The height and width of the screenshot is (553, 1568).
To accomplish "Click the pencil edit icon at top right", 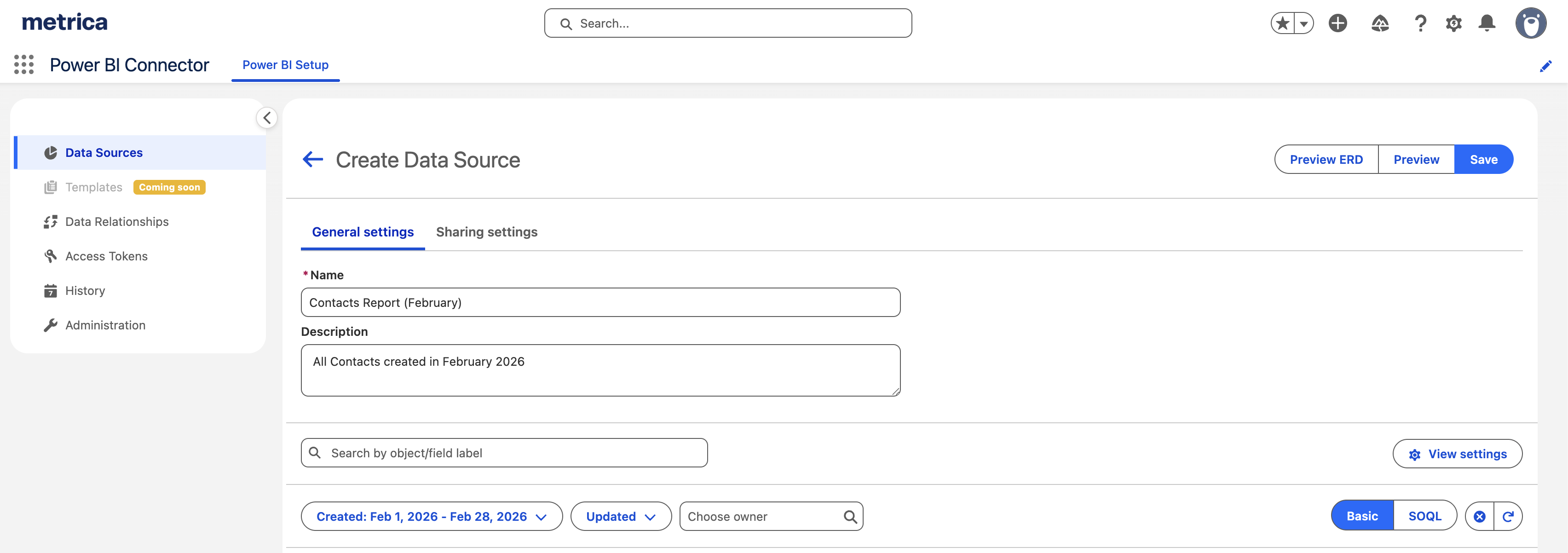I will [1545, 66].
